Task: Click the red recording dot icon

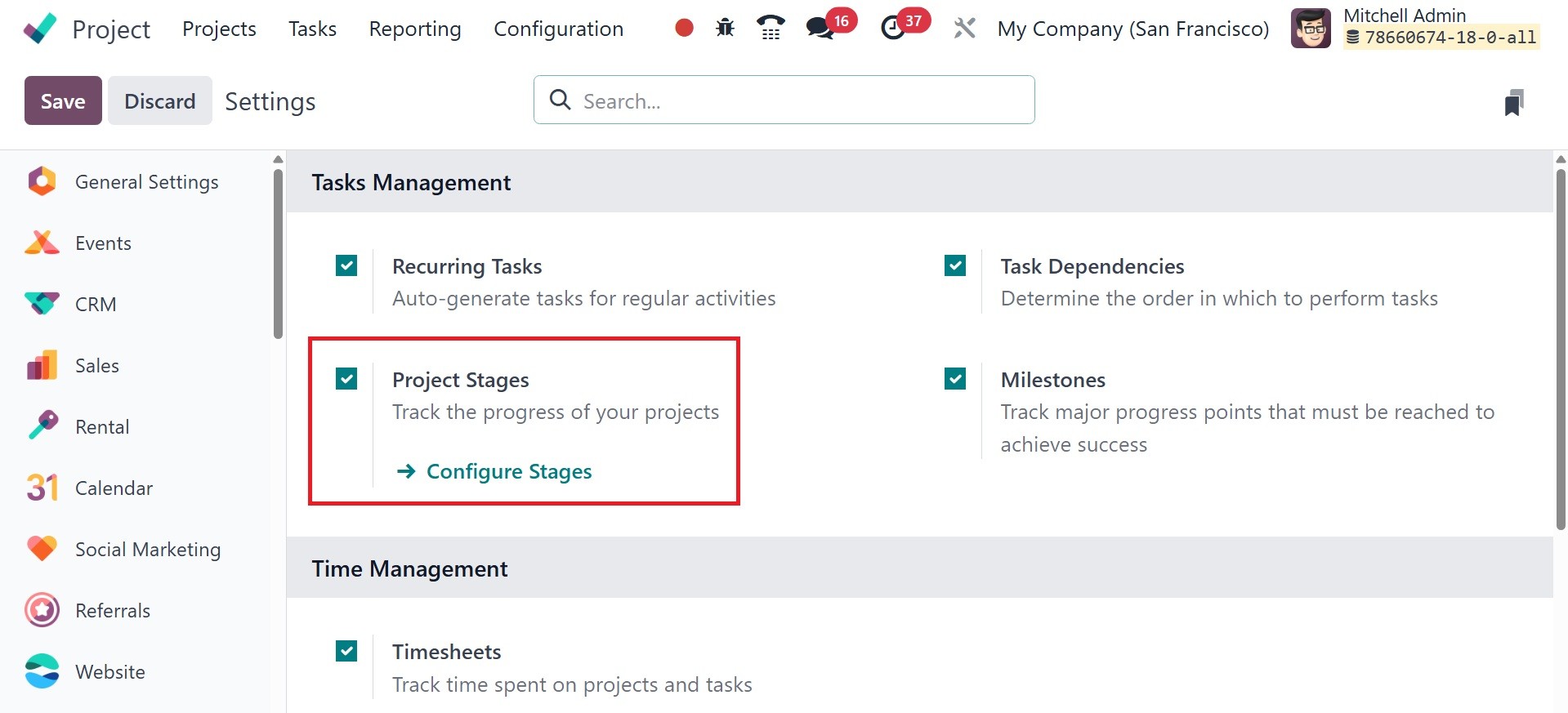Action: [x=684, y=29]
